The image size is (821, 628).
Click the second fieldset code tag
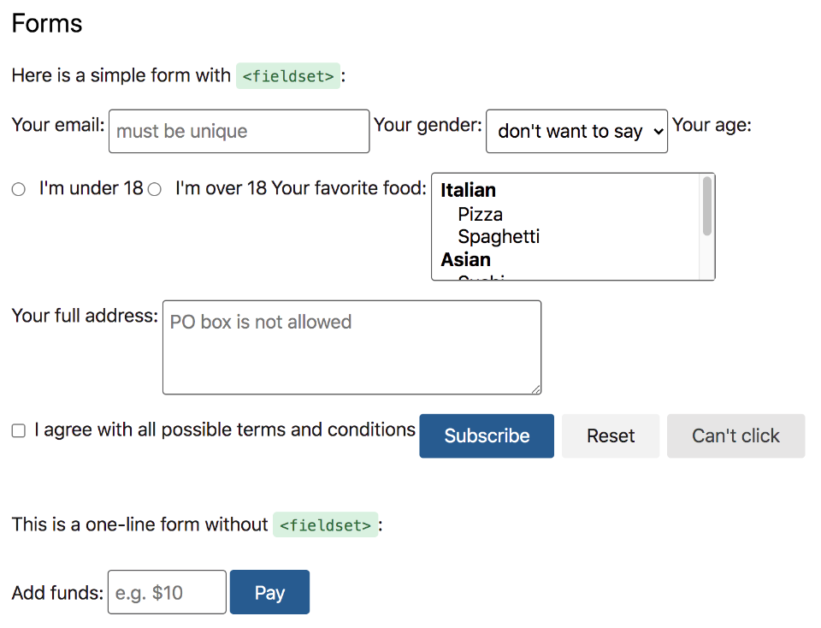click(x=325, y=525)
